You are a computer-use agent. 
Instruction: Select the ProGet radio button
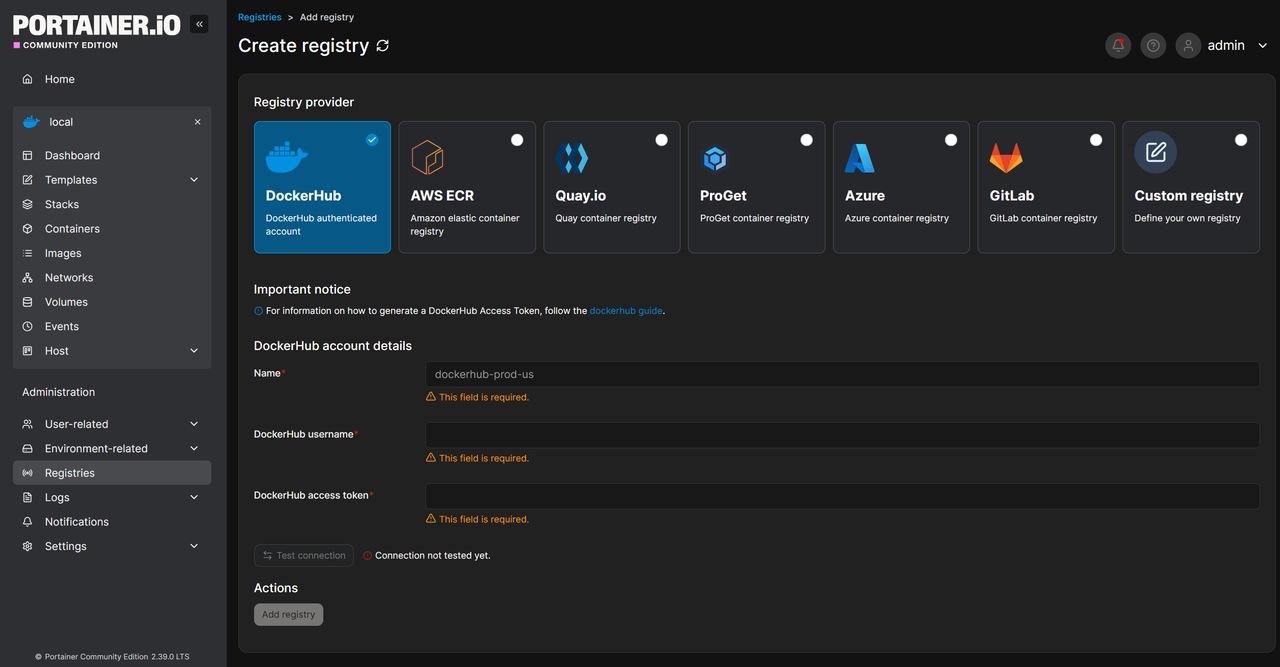[806, 140]
